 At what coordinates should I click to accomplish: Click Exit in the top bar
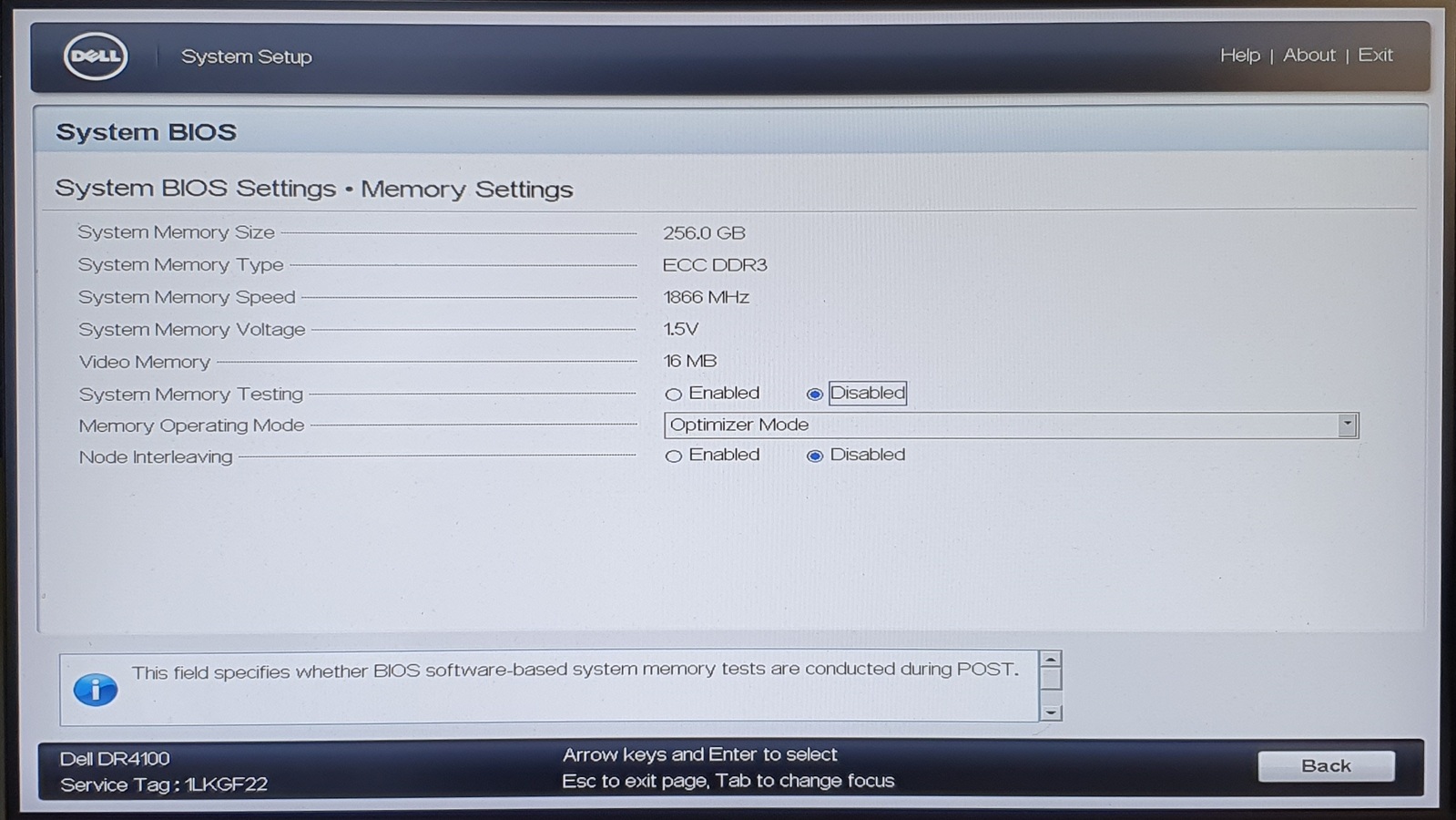click(1375, 56)
